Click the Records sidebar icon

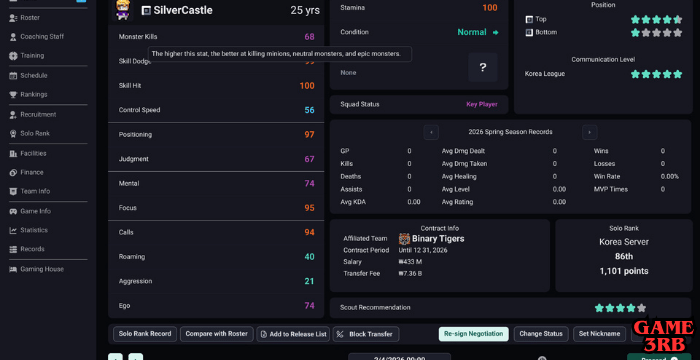[x=13, y=249]
